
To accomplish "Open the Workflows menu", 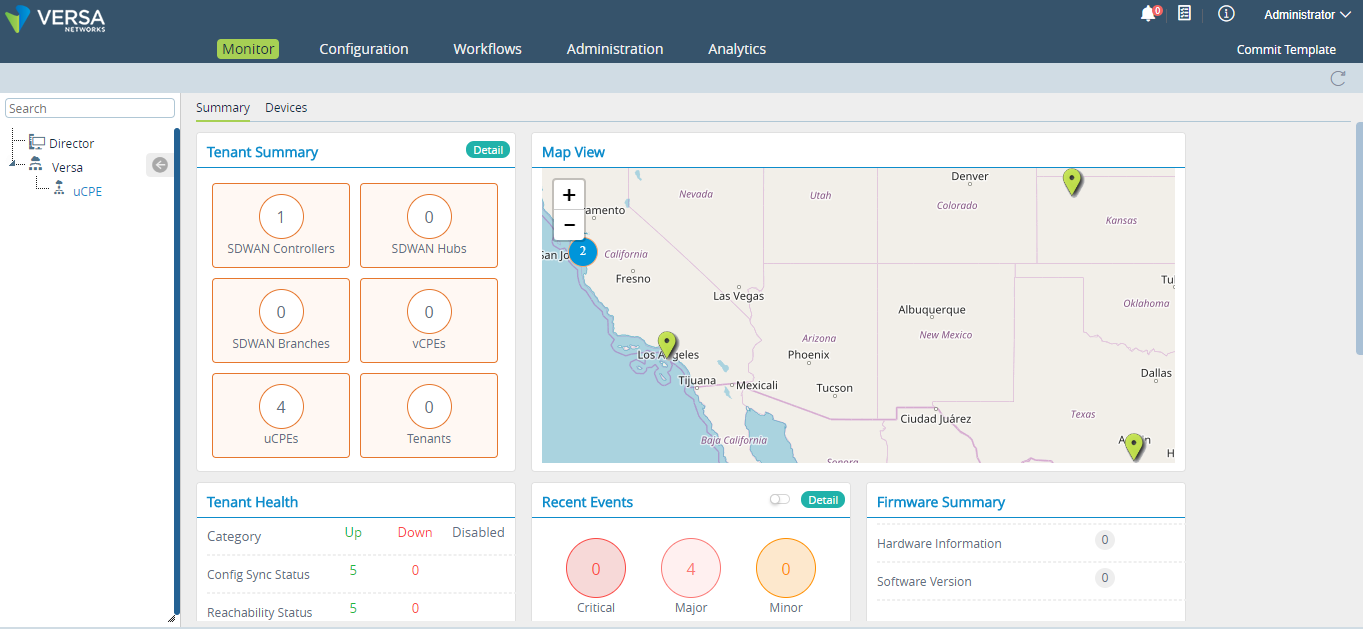I will coord(487,49).
